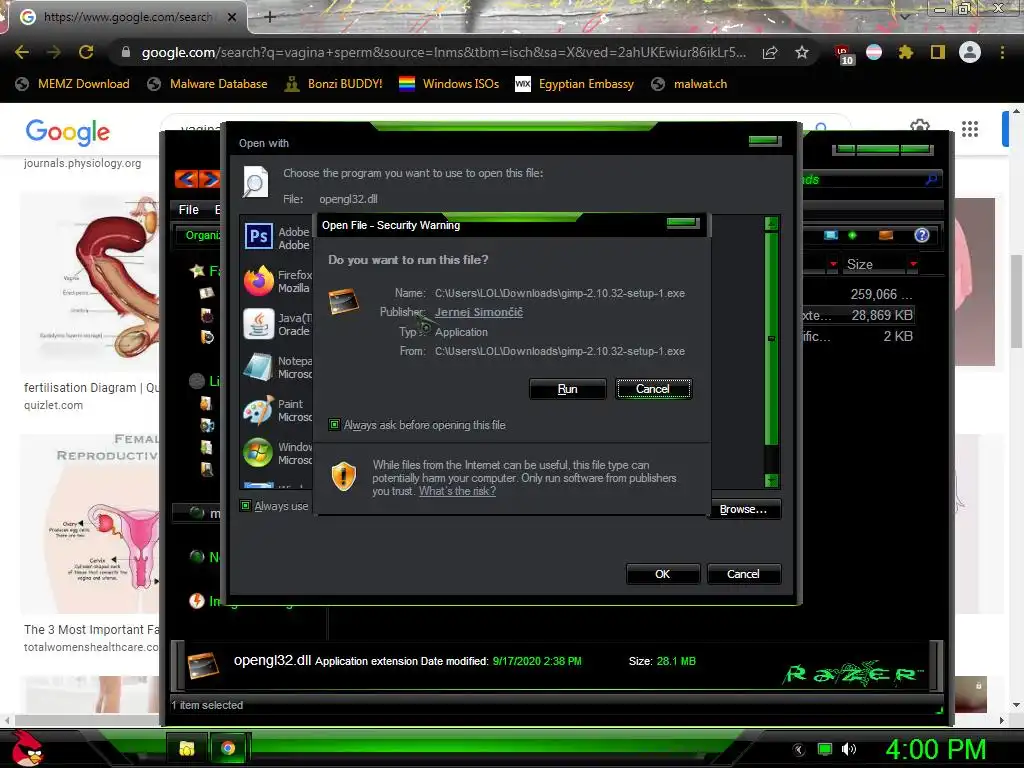Go back in Chrome
This screenshot has width=1024, height=768.
22,52
